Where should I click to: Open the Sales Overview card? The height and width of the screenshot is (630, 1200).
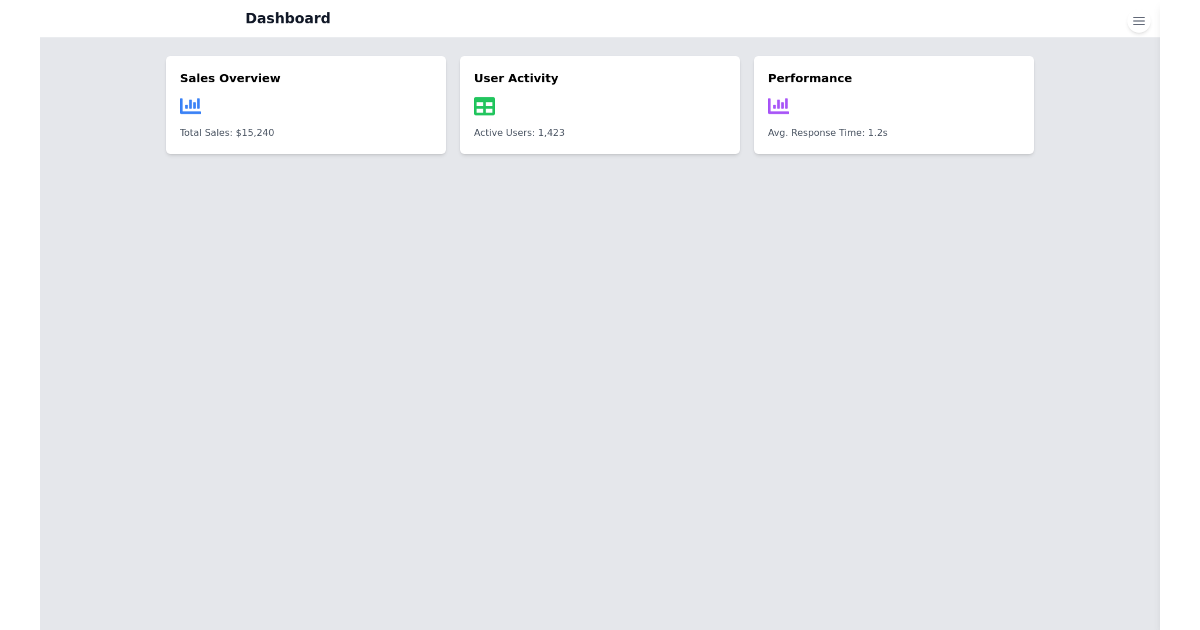click(x=306, y=105)
